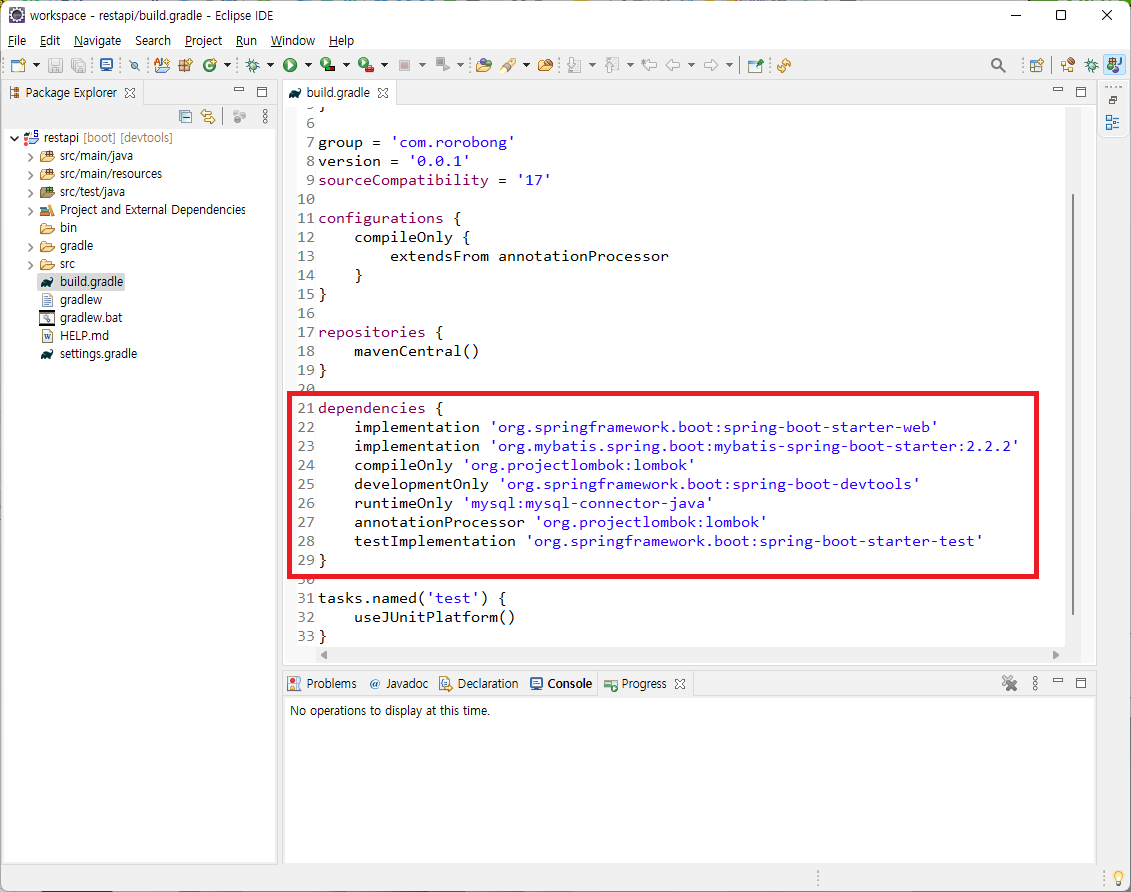Switch to the Java Browsing perspective icon
Screen dimensions: 1131x892
coord(1068,66)
